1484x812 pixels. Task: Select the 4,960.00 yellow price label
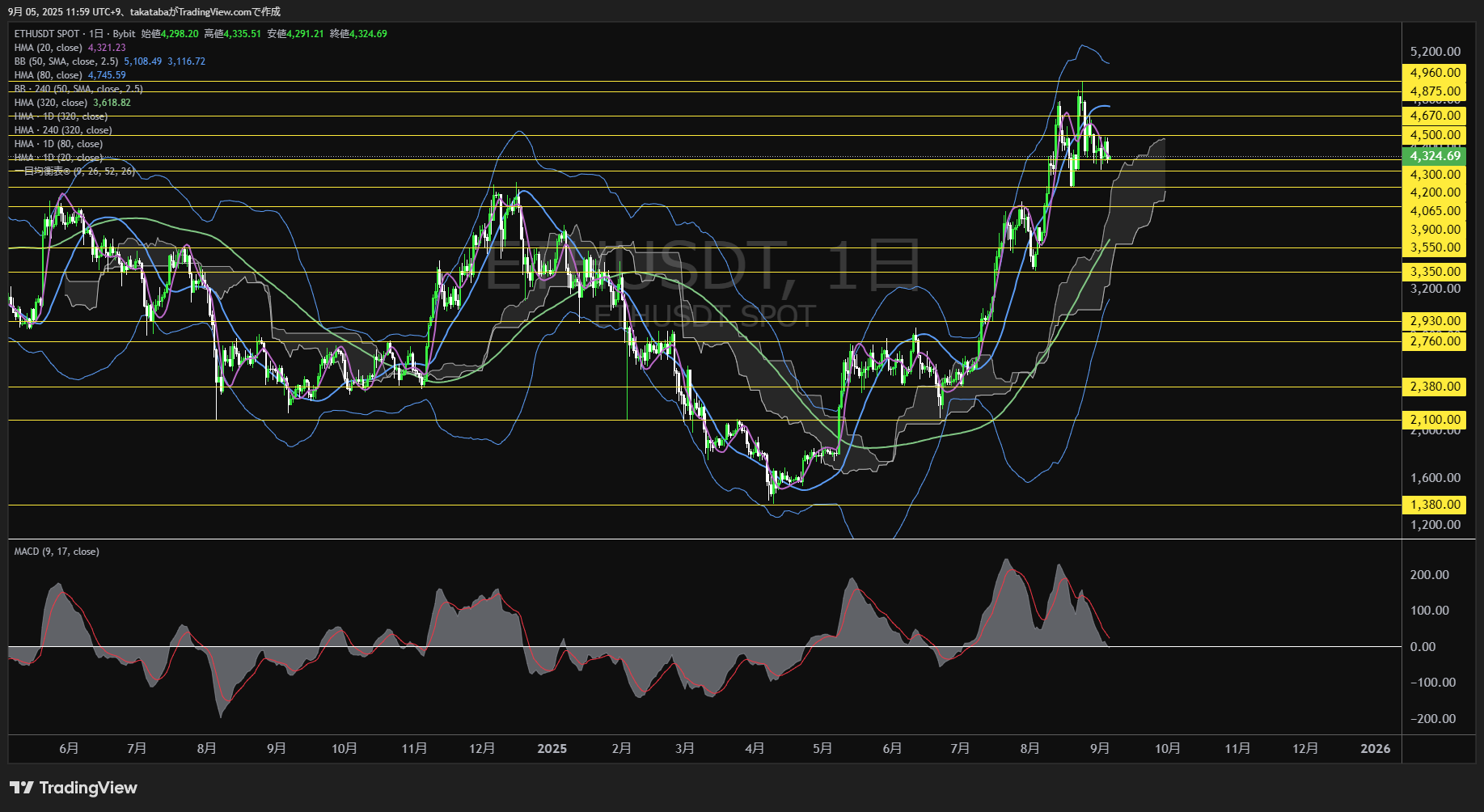click(x=1435, y=73)
